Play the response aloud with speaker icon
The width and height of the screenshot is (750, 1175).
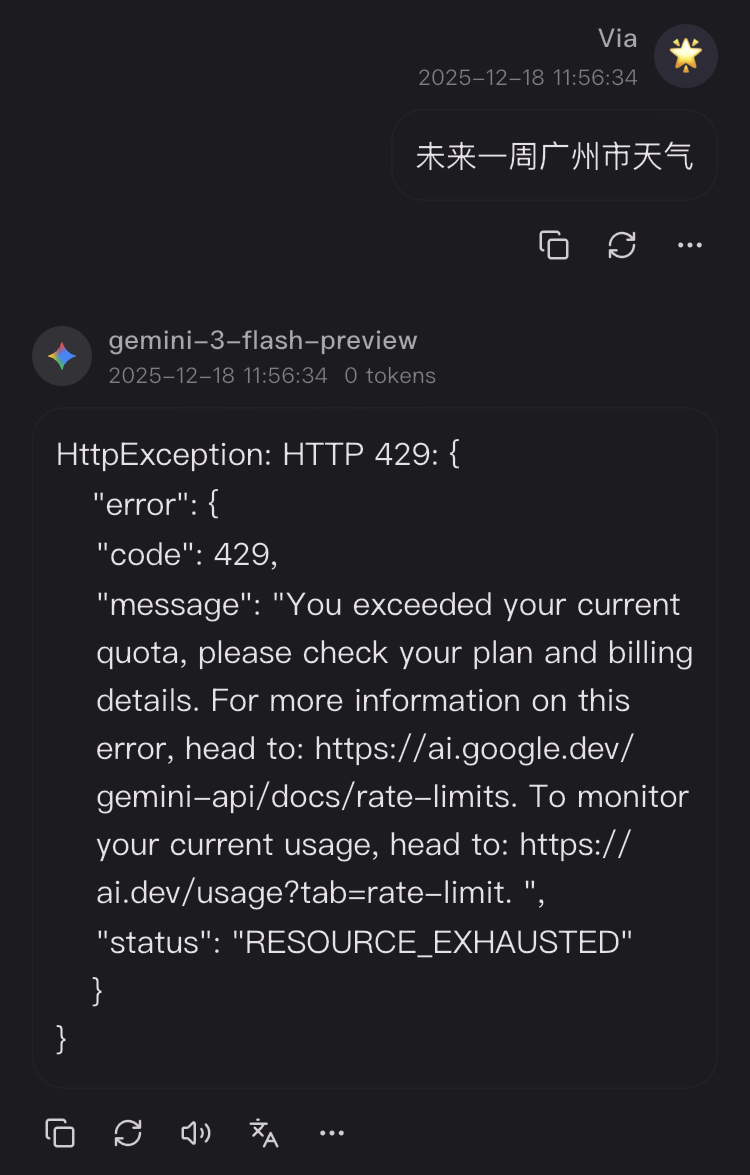coord(196,1132)
